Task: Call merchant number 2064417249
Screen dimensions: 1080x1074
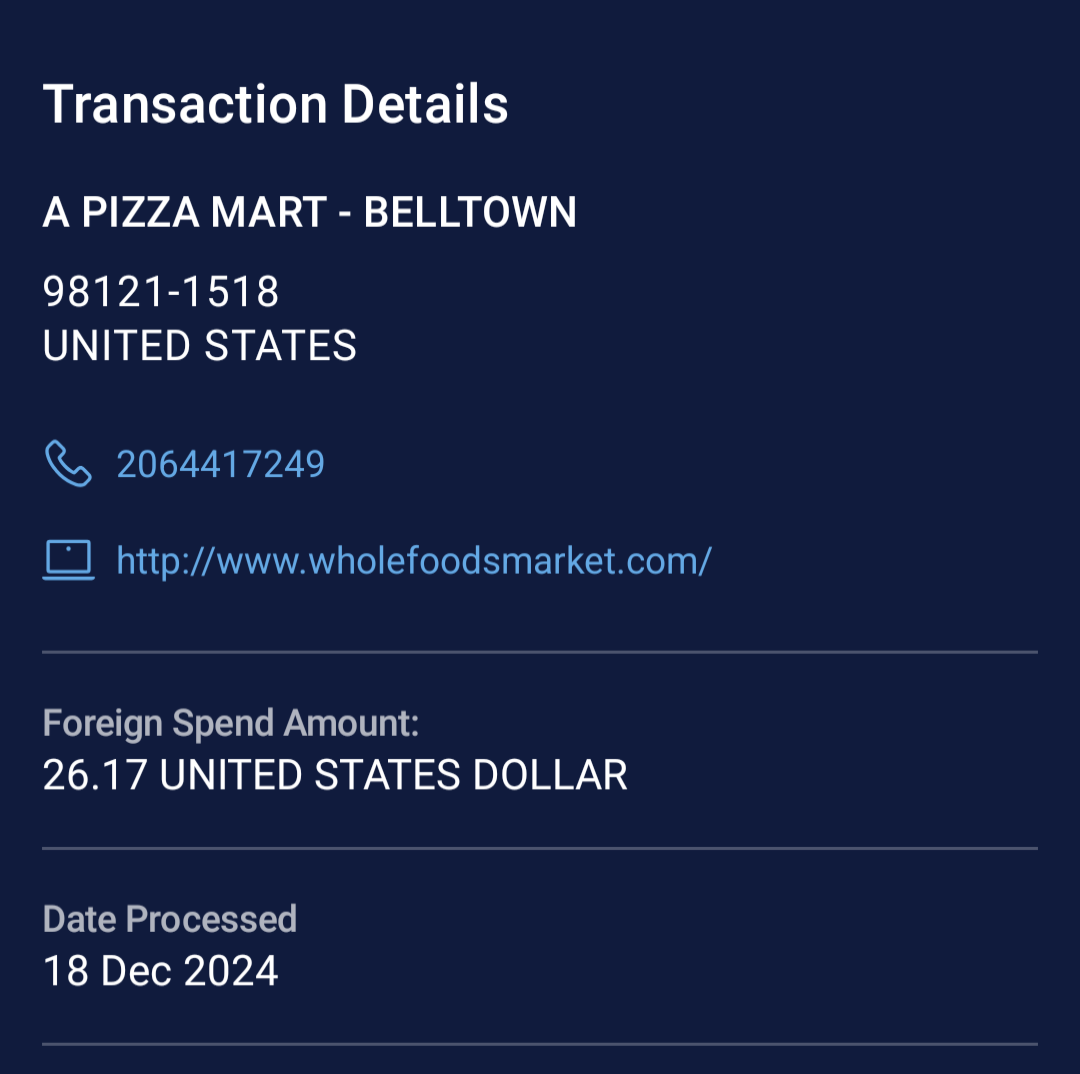Action: [x=220, y=464]
